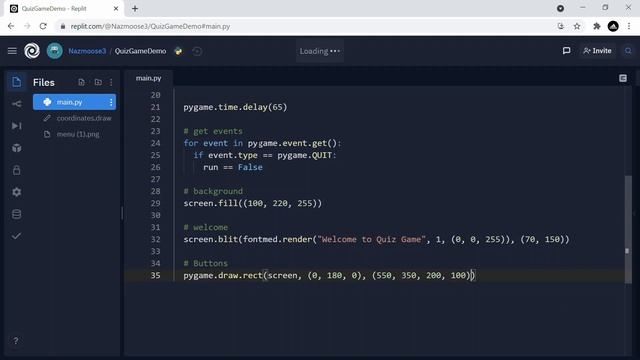Click the pygame.time.delay(65) line

pyautogui.click(x=235, y=107)
